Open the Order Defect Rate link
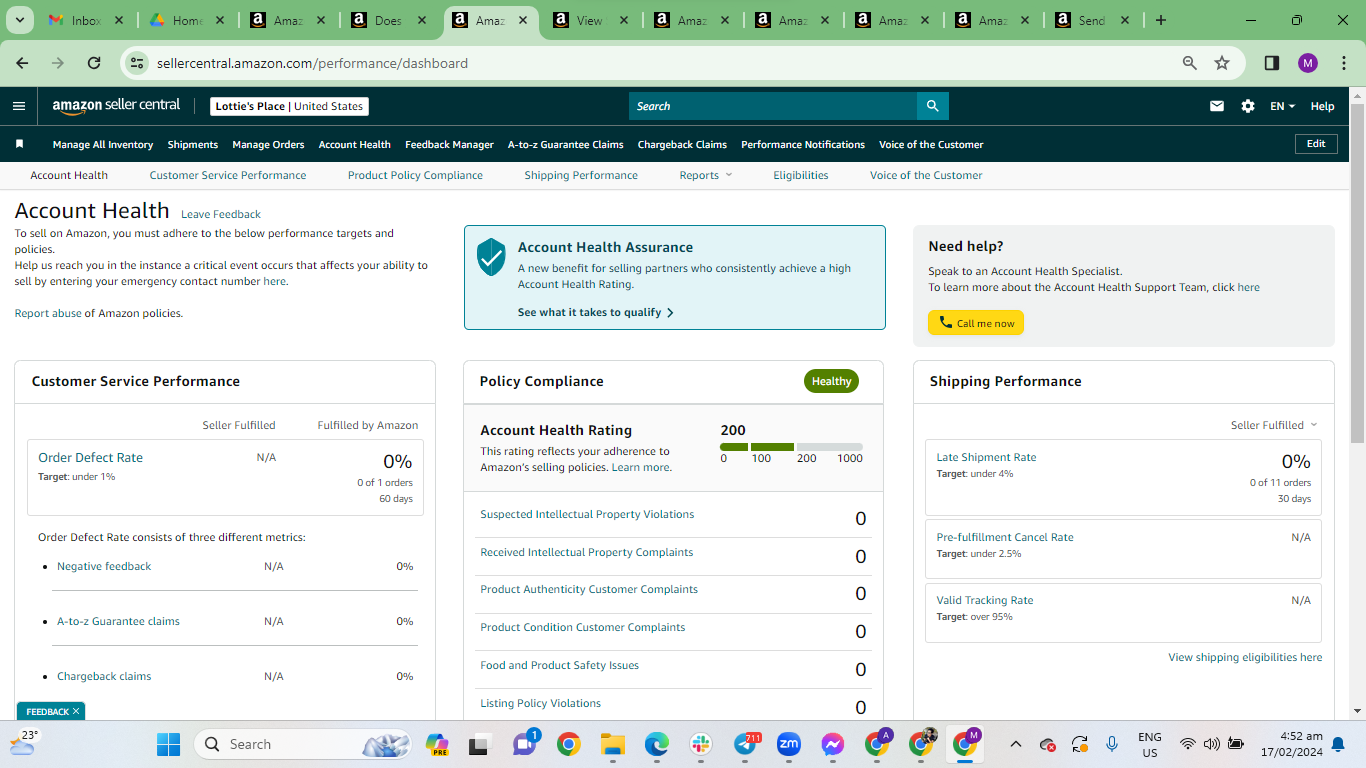The image size is (1366, 768). click(91, 457)
